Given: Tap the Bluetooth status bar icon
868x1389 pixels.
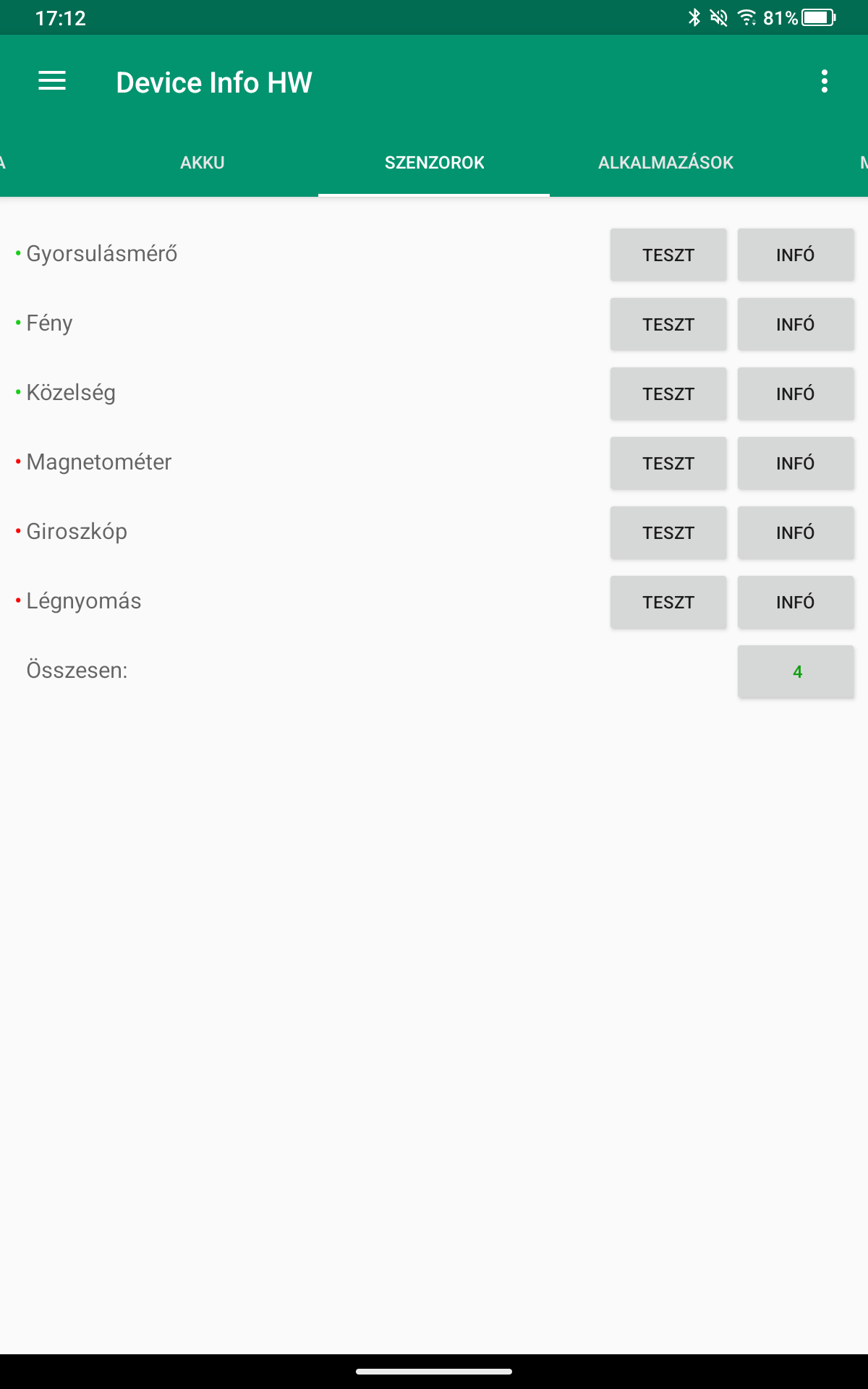Looking at the screenshot, I should click(694, 17).
